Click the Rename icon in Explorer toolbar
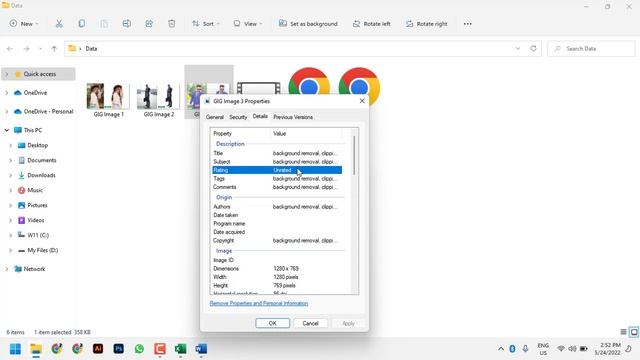This screenshot has height=360, width=640. point(127,24)
